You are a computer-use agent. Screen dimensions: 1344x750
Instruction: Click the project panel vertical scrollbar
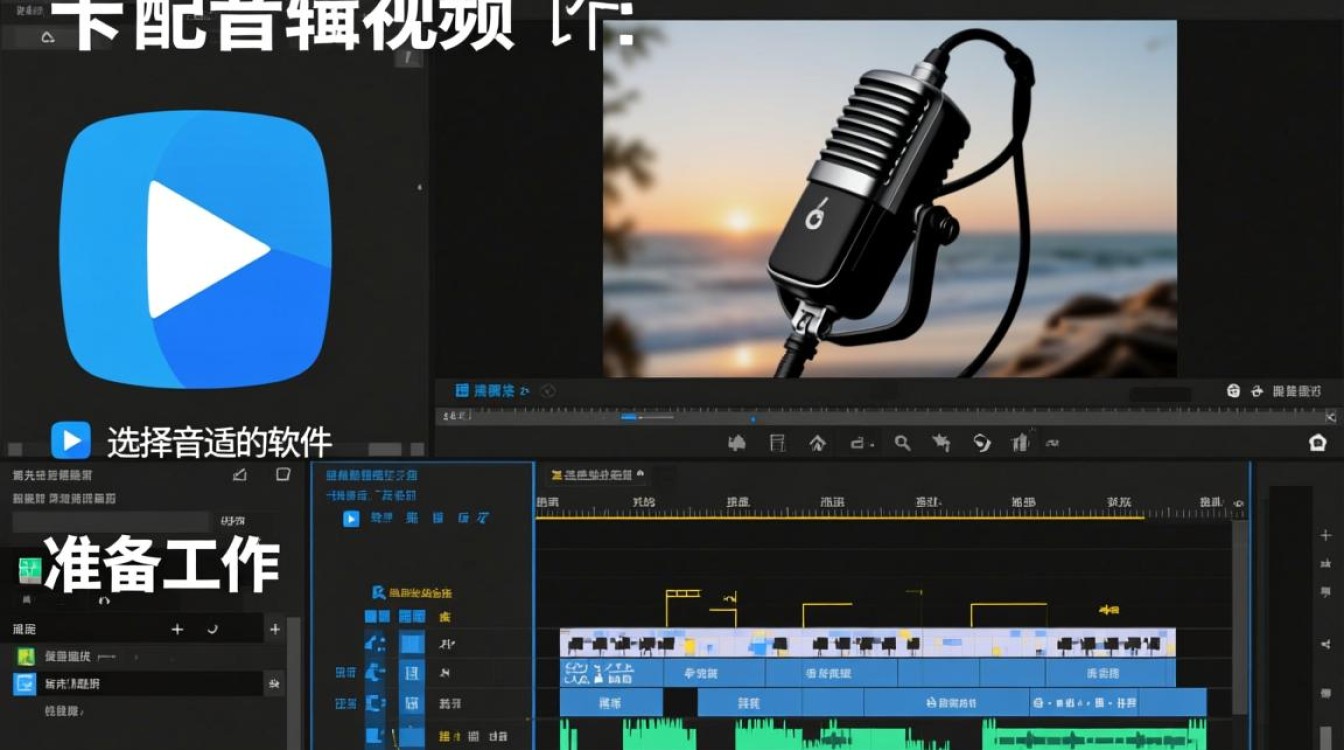tap(293, 683)
